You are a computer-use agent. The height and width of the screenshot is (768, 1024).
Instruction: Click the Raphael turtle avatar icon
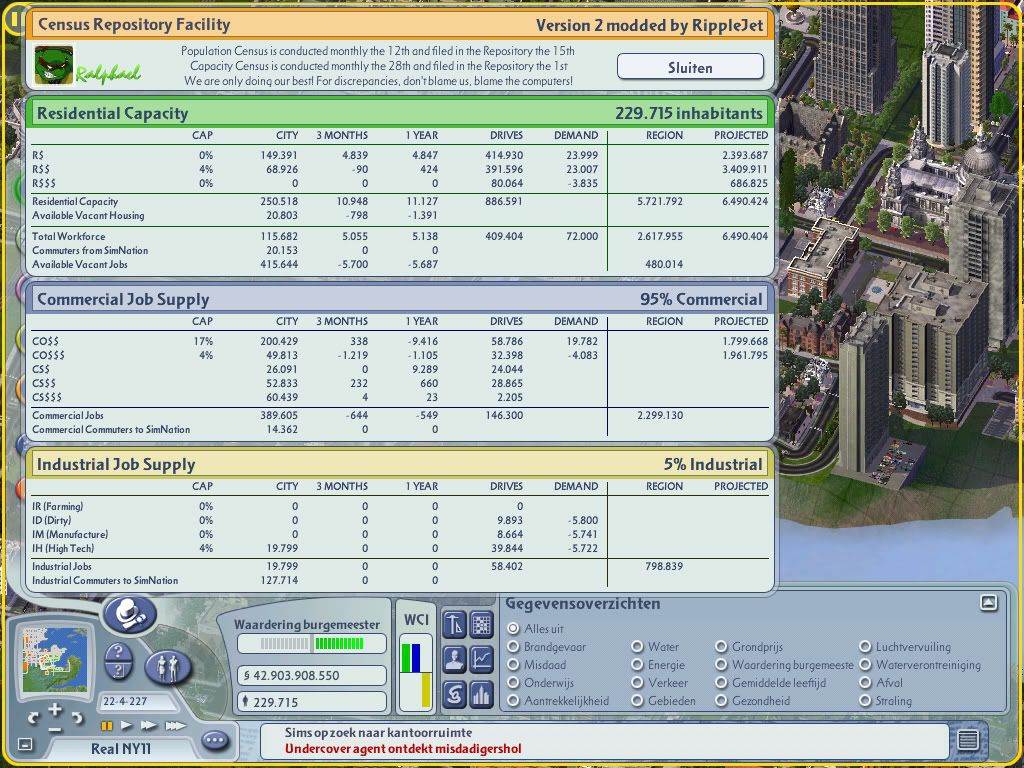[x=54, y=65]
